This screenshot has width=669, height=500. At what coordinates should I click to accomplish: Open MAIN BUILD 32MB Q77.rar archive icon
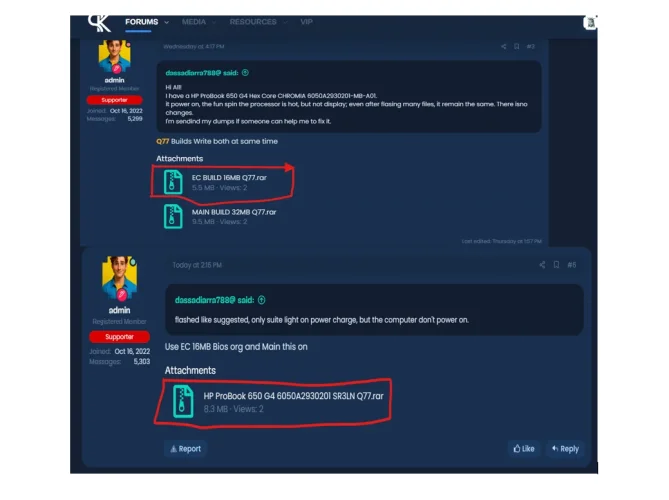click(x=173, y=216)
